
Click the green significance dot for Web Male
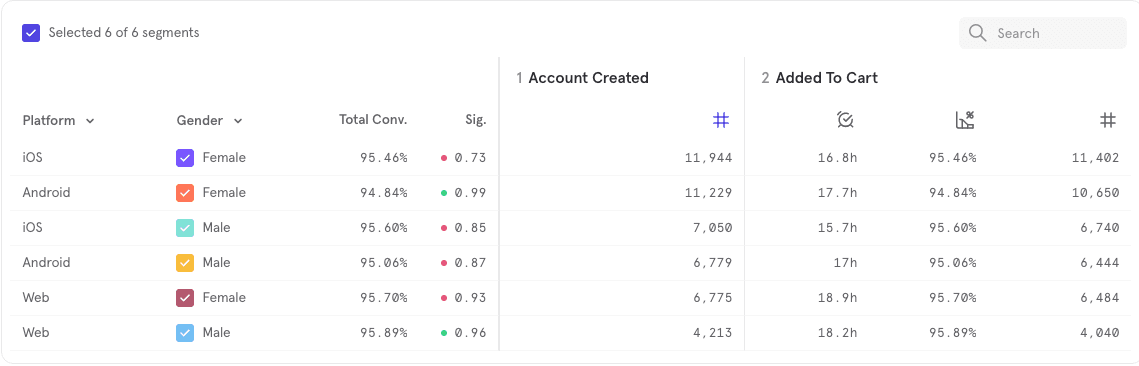click(x=443, y=333)
